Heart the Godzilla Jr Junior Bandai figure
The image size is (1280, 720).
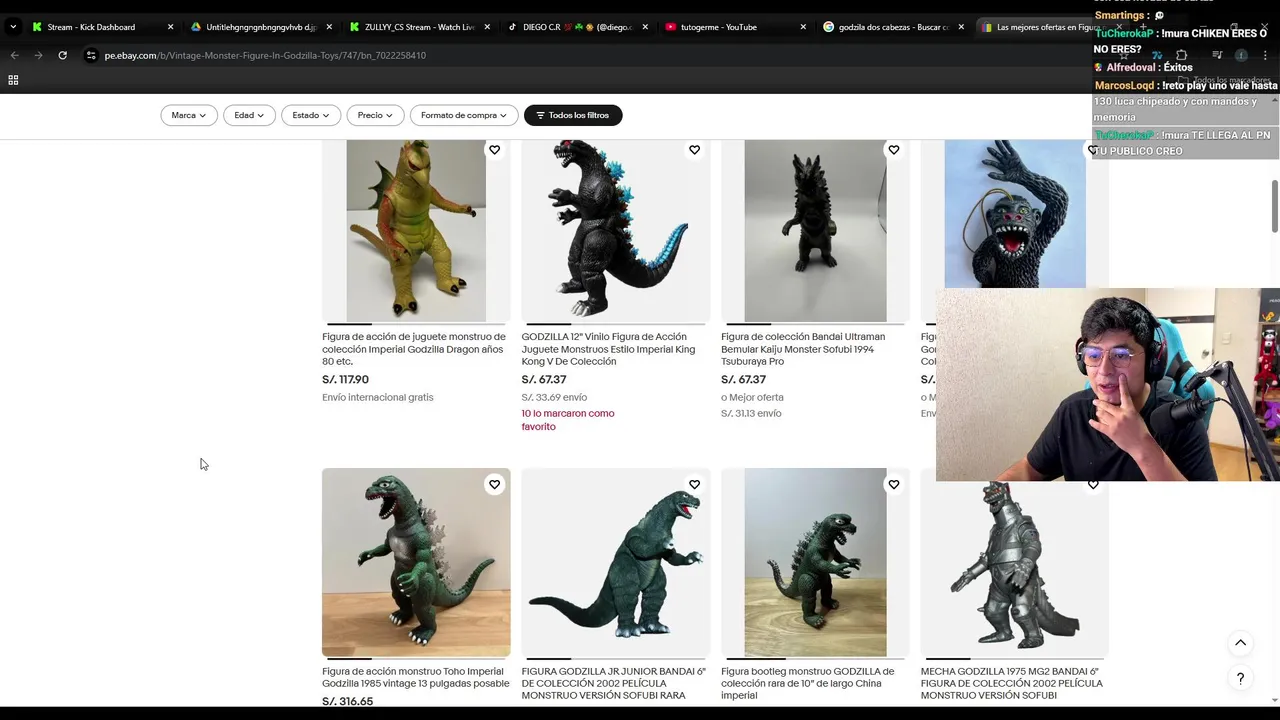coord(694,484)
